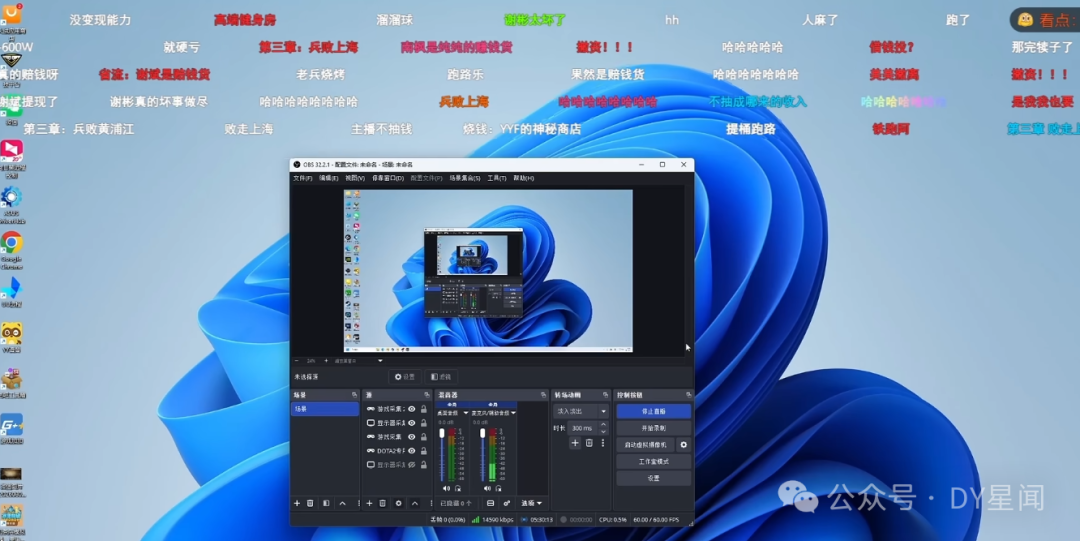Add a transition with the plus icon in 转场动画

(x=575, y=443)
